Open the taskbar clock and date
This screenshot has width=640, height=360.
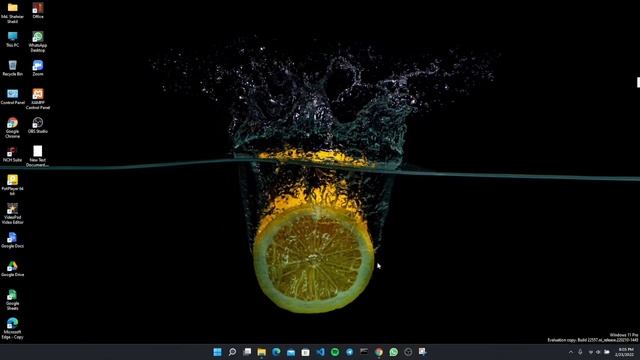click(624, 352)
